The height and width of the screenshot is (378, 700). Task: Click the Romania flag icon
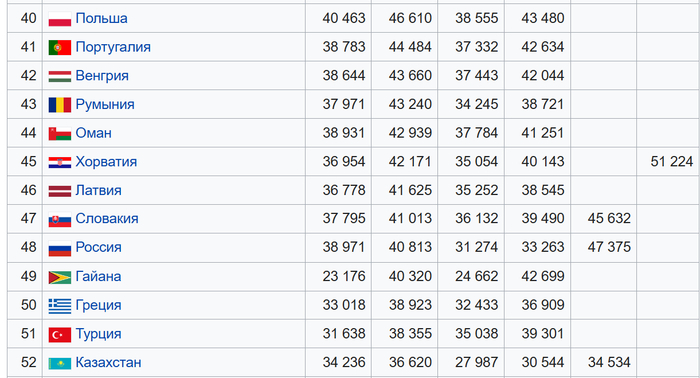[60, 105]
